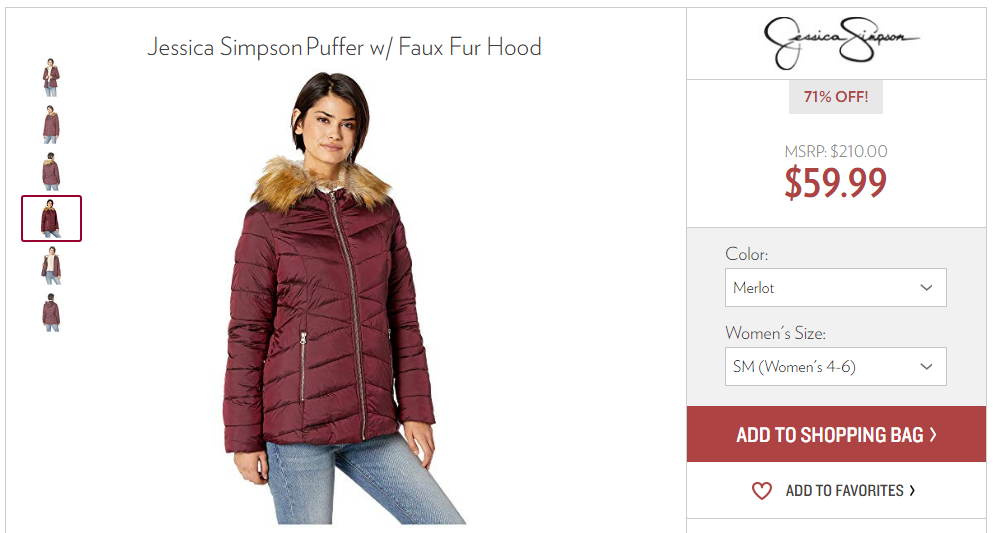Select the first thumbnail with the open jacket front view
The image size is (993, 533).
[x=51, y=77]
